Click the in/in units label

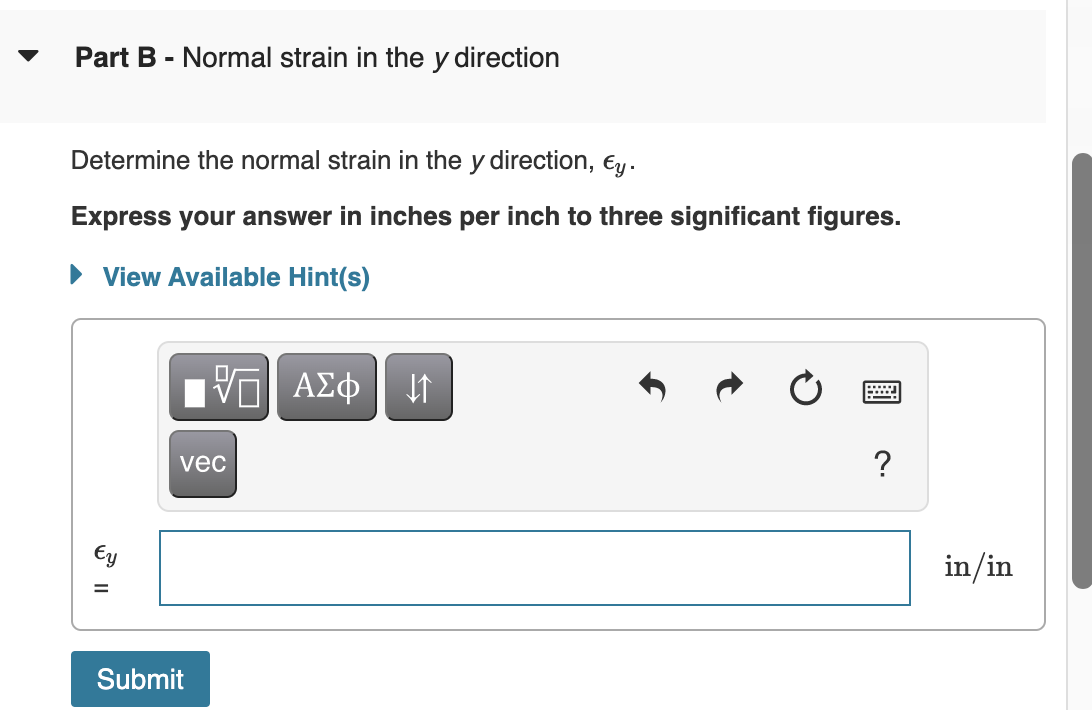[x=978, y=567]
